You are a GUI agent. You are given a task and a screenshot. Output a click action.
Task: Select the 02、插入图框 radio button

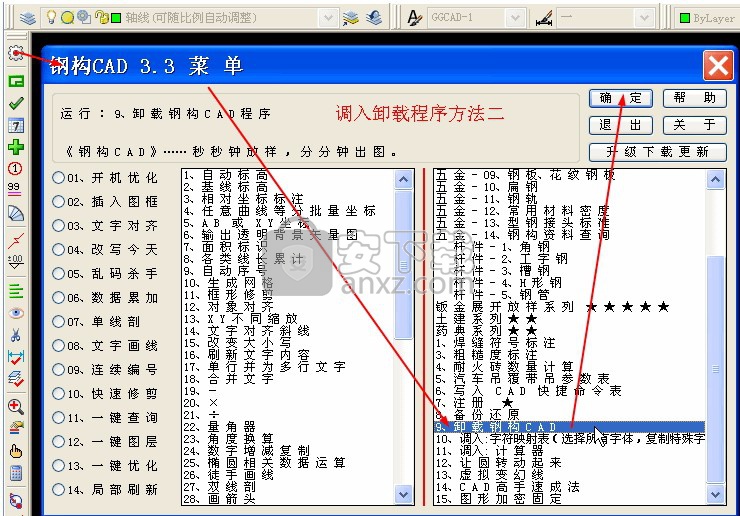click(x=59, y=202)
